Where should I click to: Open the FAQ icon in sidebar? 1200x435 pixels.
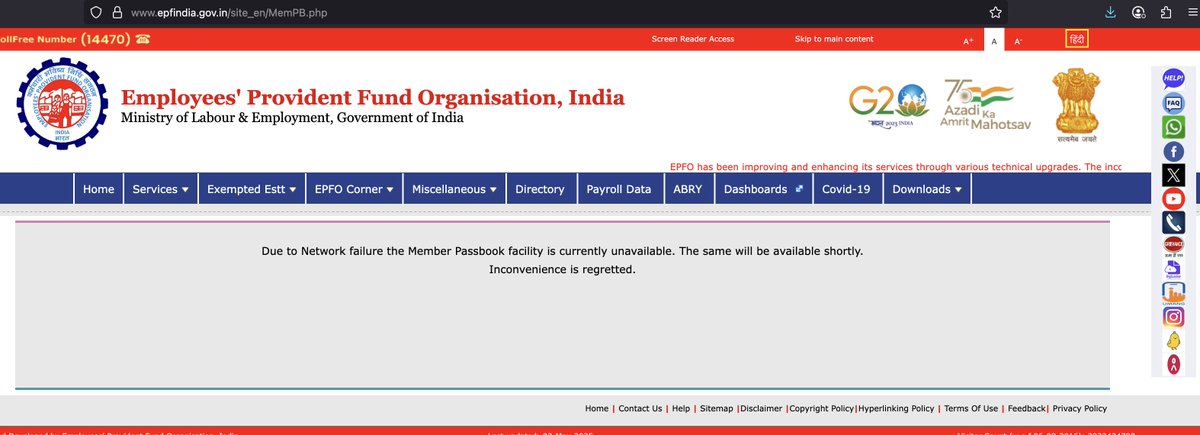(1173, 102)
